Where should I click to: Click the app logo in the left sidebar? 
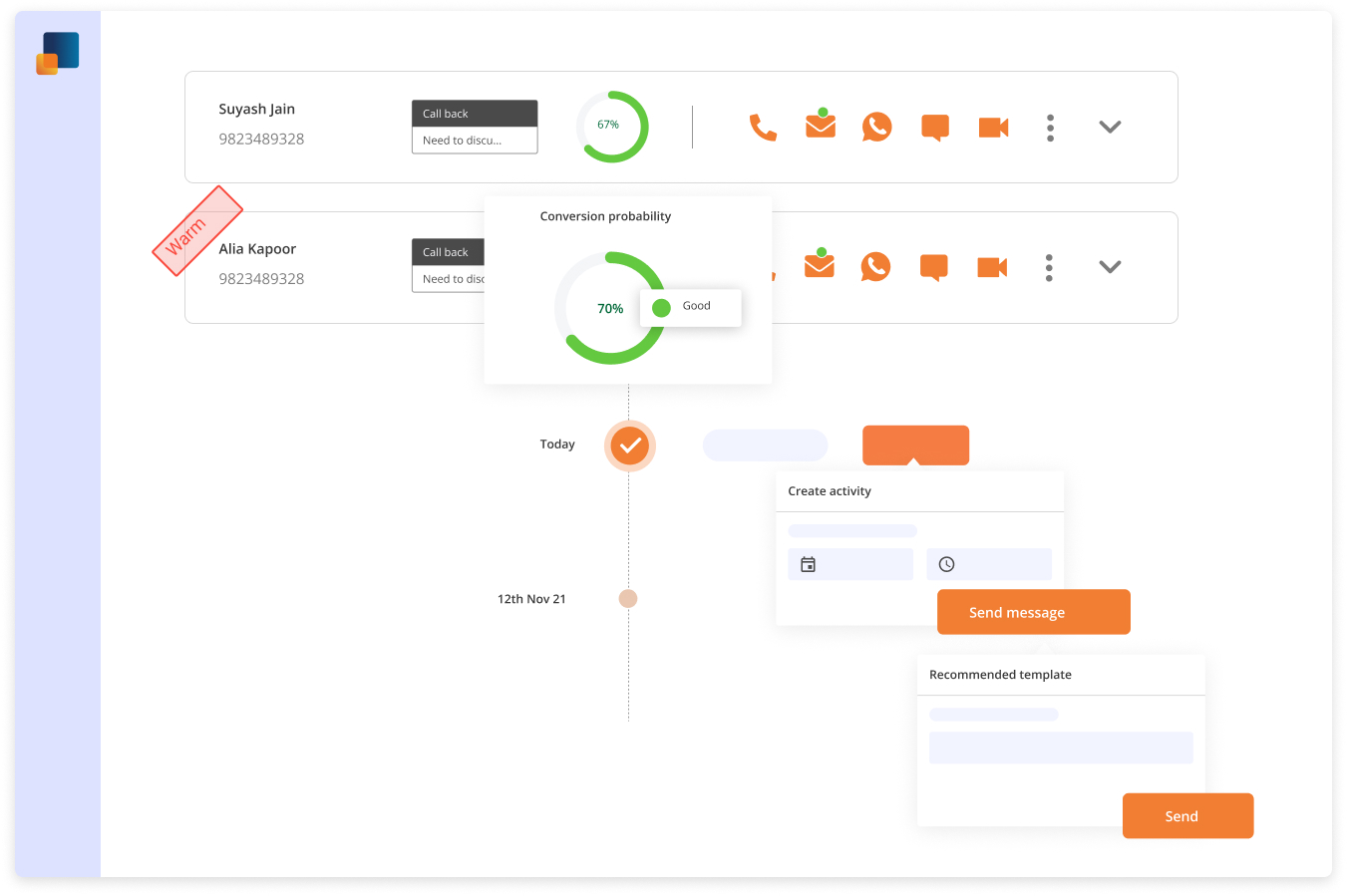57,51
